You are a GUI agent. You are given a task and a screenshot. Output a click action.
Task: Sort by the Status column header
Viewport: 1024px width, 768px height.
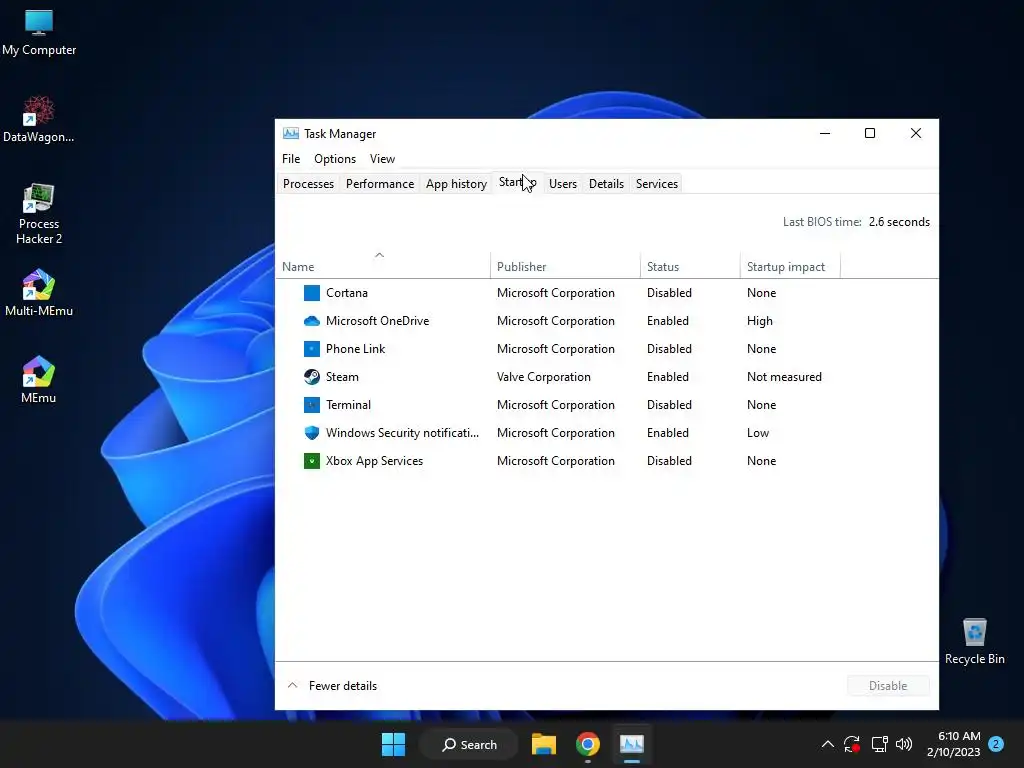pos(690,266)
